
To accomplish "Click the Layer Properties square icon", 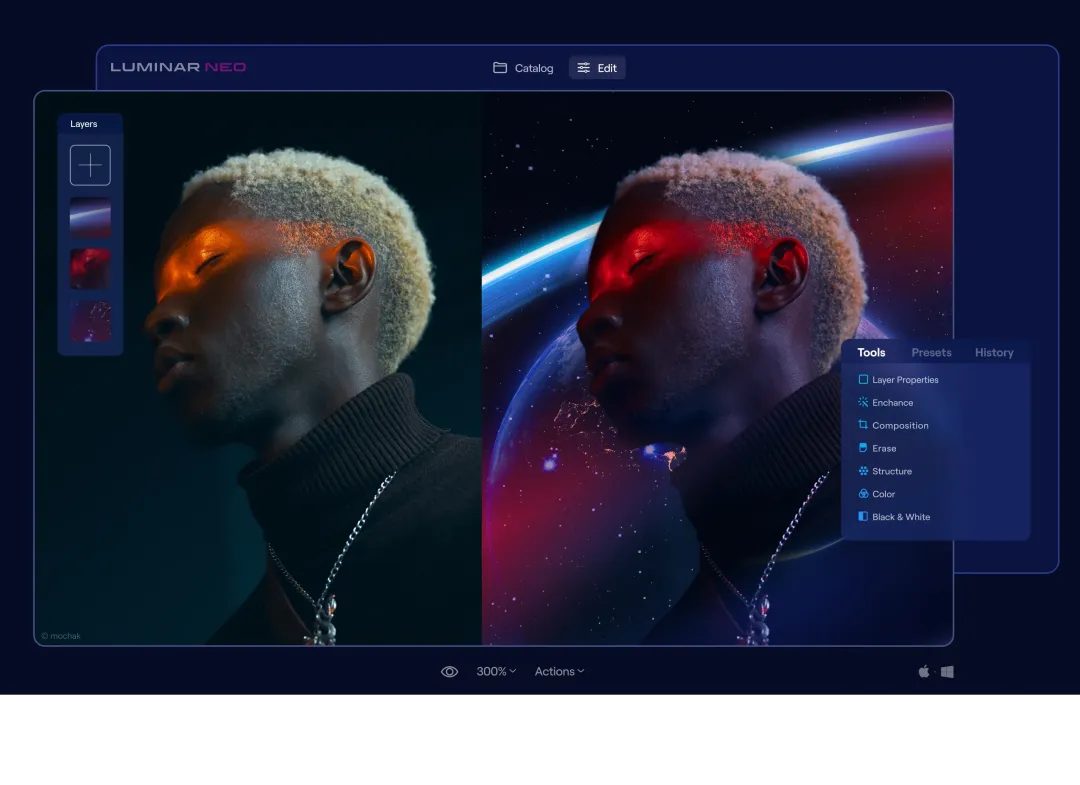I will click(863, 379).
